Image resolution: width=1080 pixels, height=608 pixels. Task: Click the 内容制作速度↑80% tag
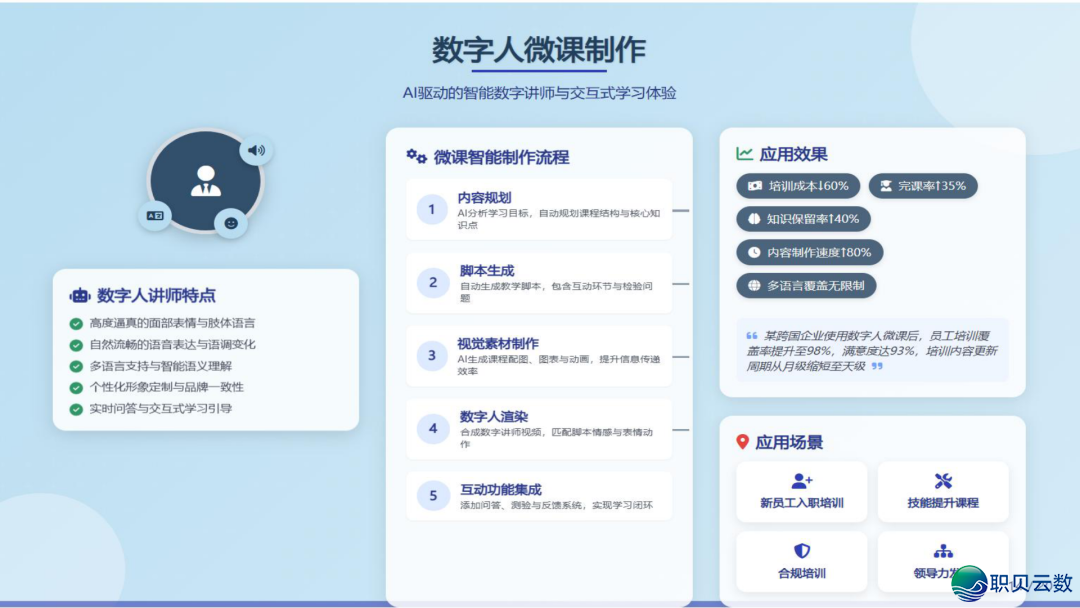pyautogui.click(x=809, y=252)
